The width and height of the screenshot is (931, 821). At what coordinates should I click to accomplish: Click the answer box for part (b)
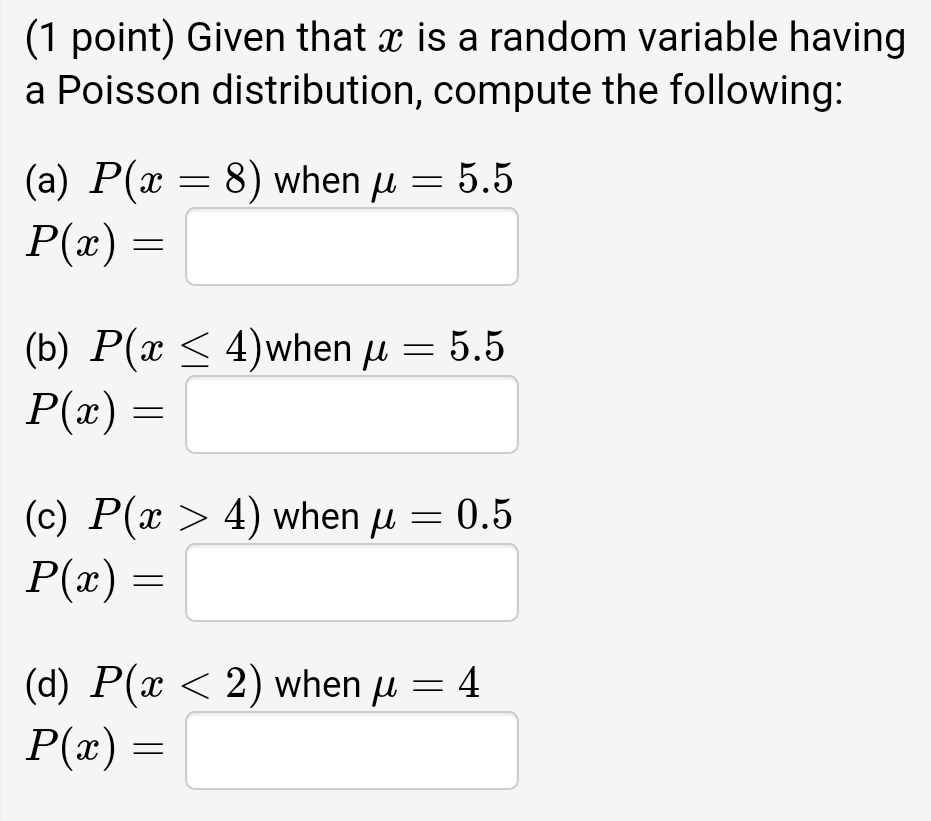pos(352,414)
